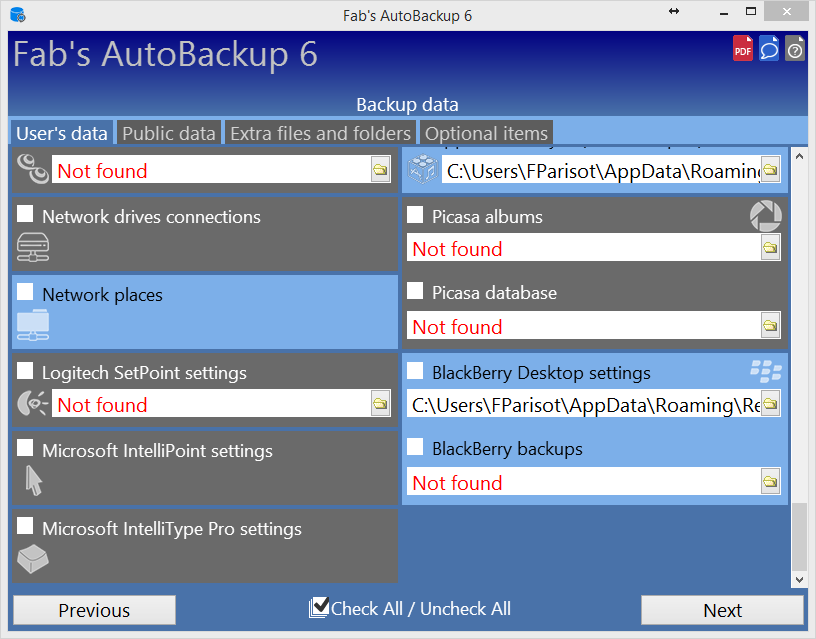816x639 pixels.
Task: Browse folder for Picasa albums path
Action: (770, 248)
